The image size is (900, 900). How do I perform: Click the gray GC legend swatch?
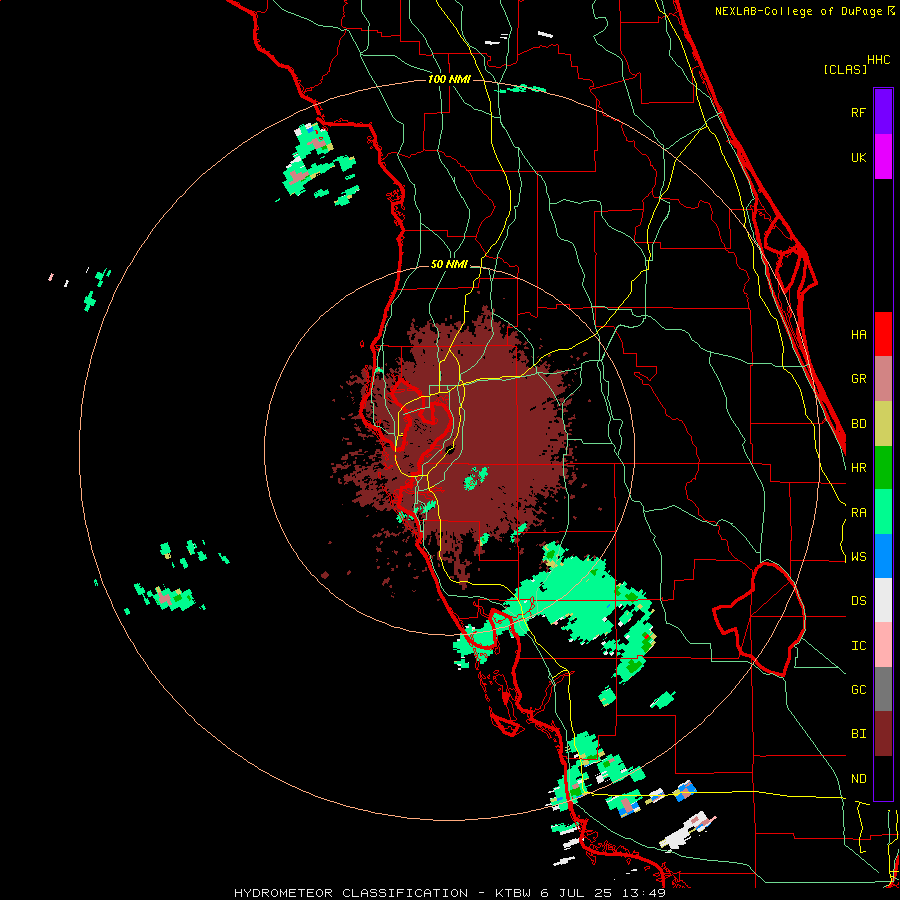[x=883, y=689]
